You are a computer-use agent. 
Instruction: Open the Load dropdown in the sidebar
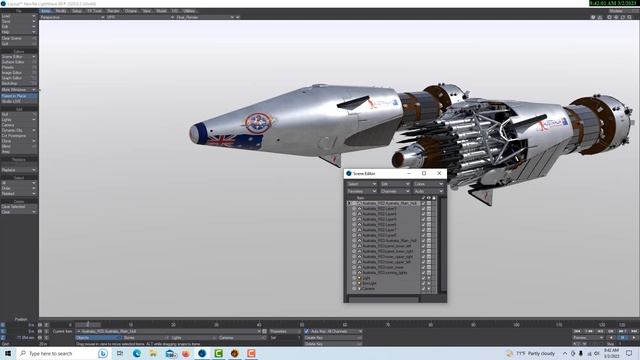(19, 16)
